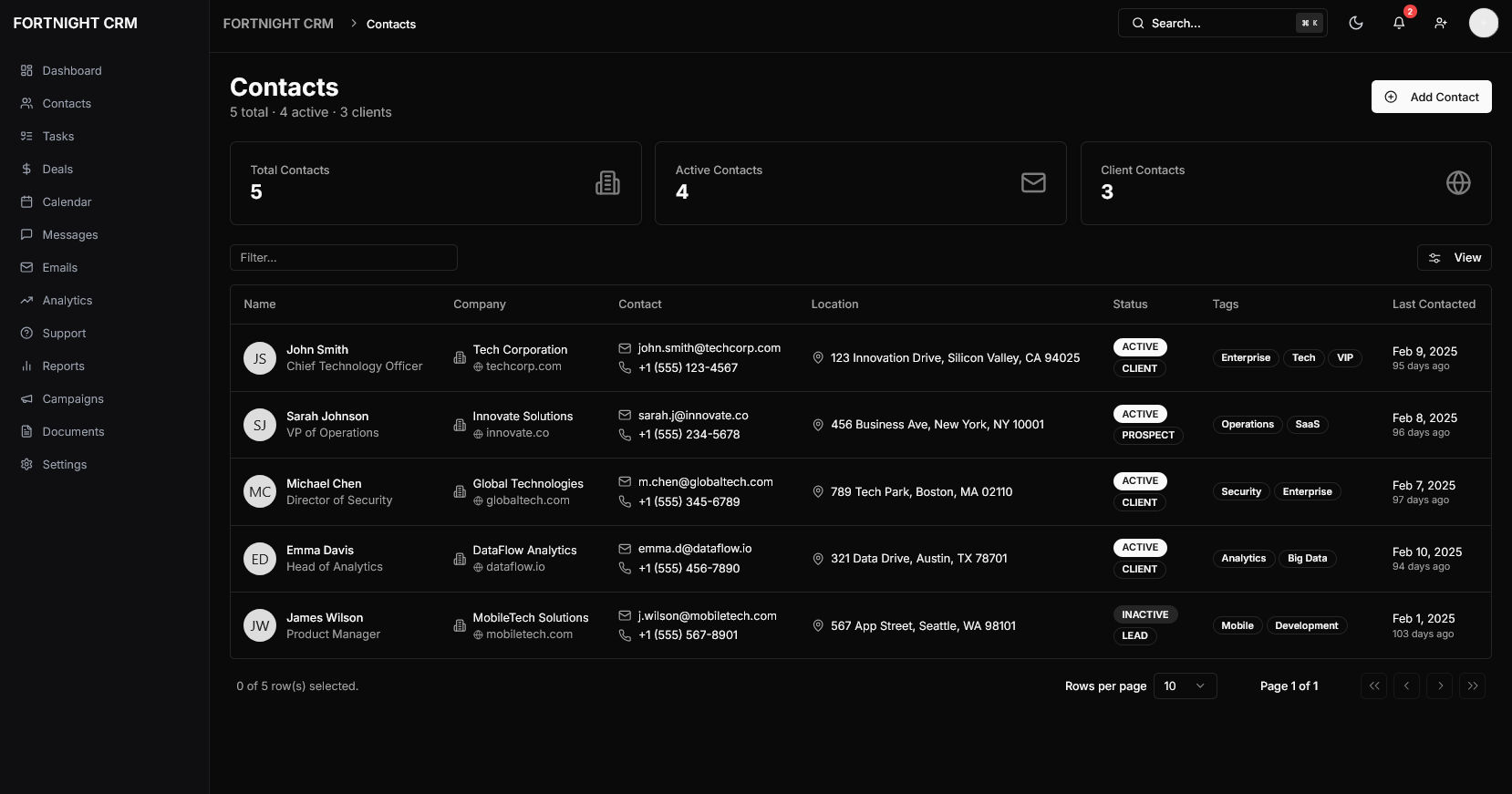
Task: Click the Settings gear icon in sidebar
Action: [x=26, y=464]
